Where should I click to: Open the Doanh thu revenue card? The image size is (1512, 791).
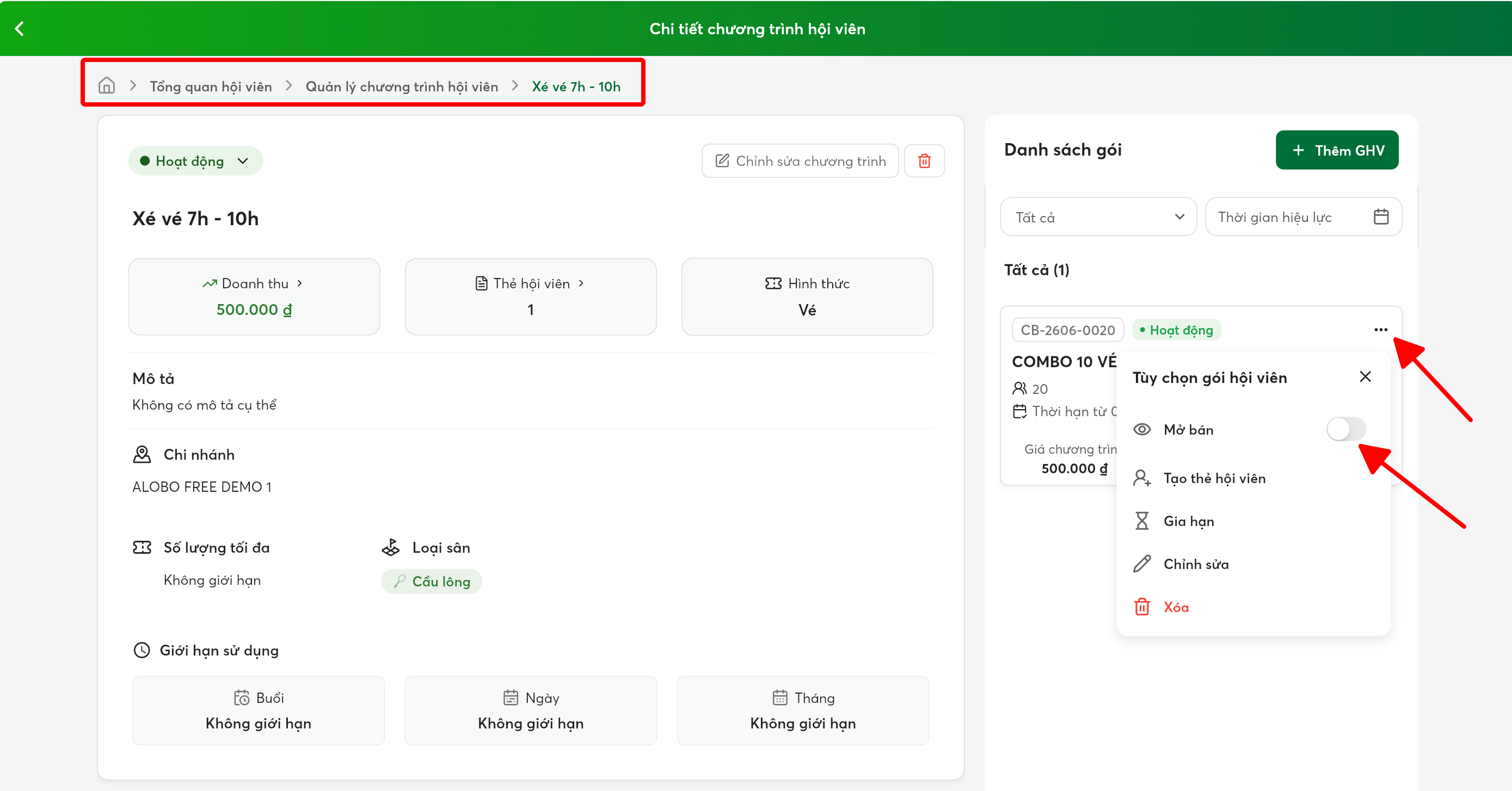coord(254,296)
